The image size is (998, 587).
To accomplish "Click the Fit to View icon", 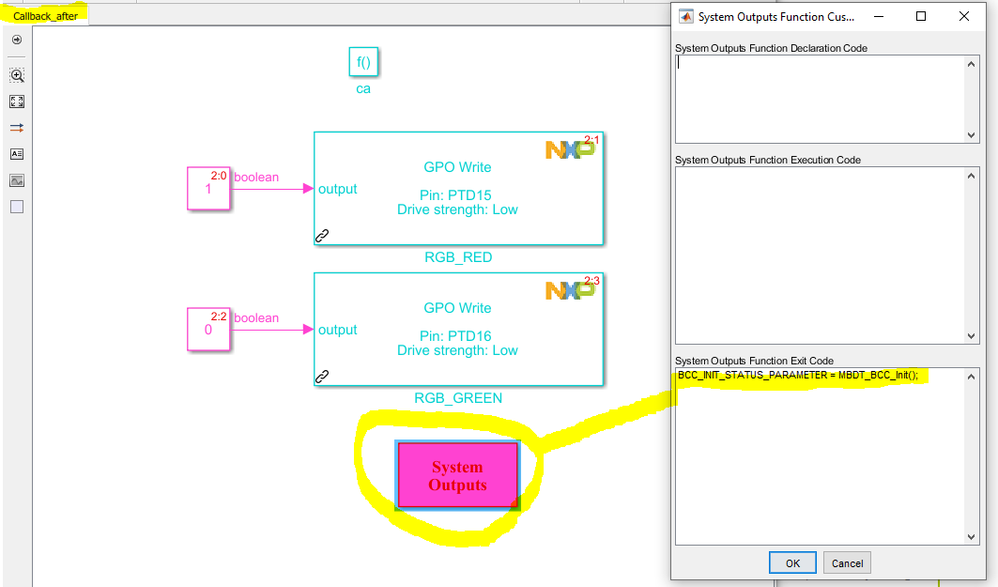I will (17, 102).
